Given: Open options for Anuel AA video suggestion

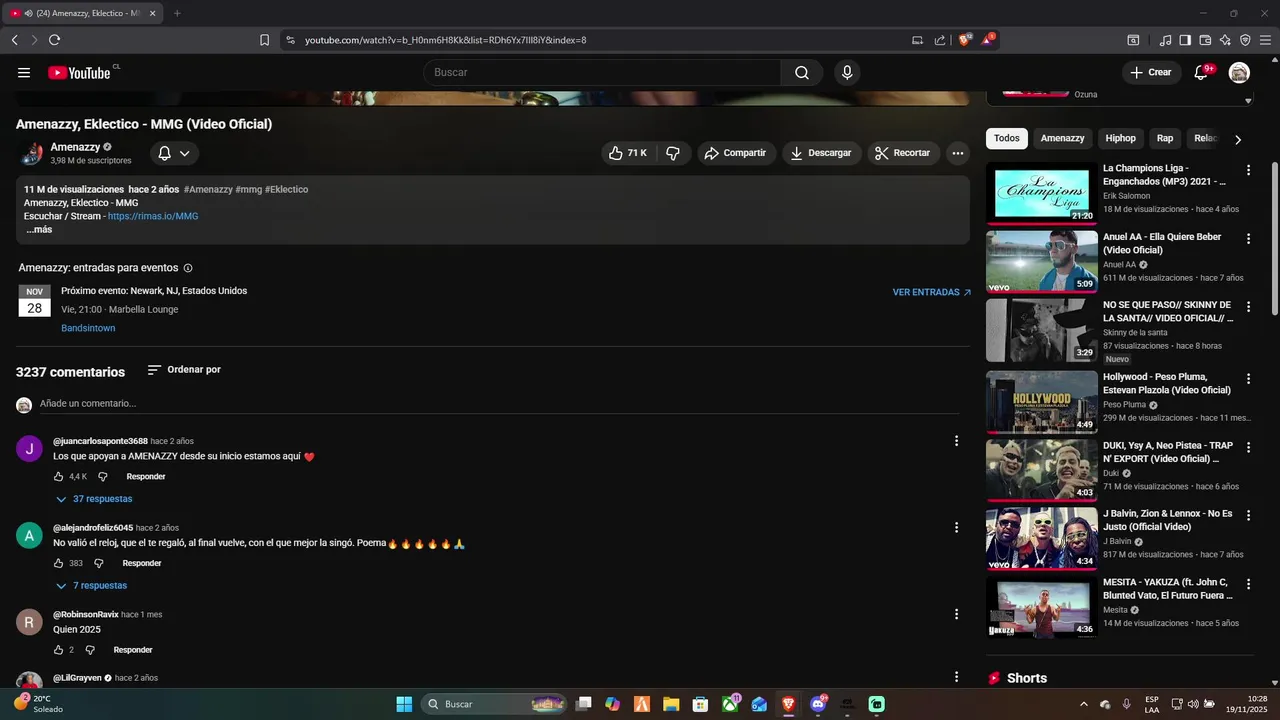Looking at the screenshot, I should point(1248,239).
